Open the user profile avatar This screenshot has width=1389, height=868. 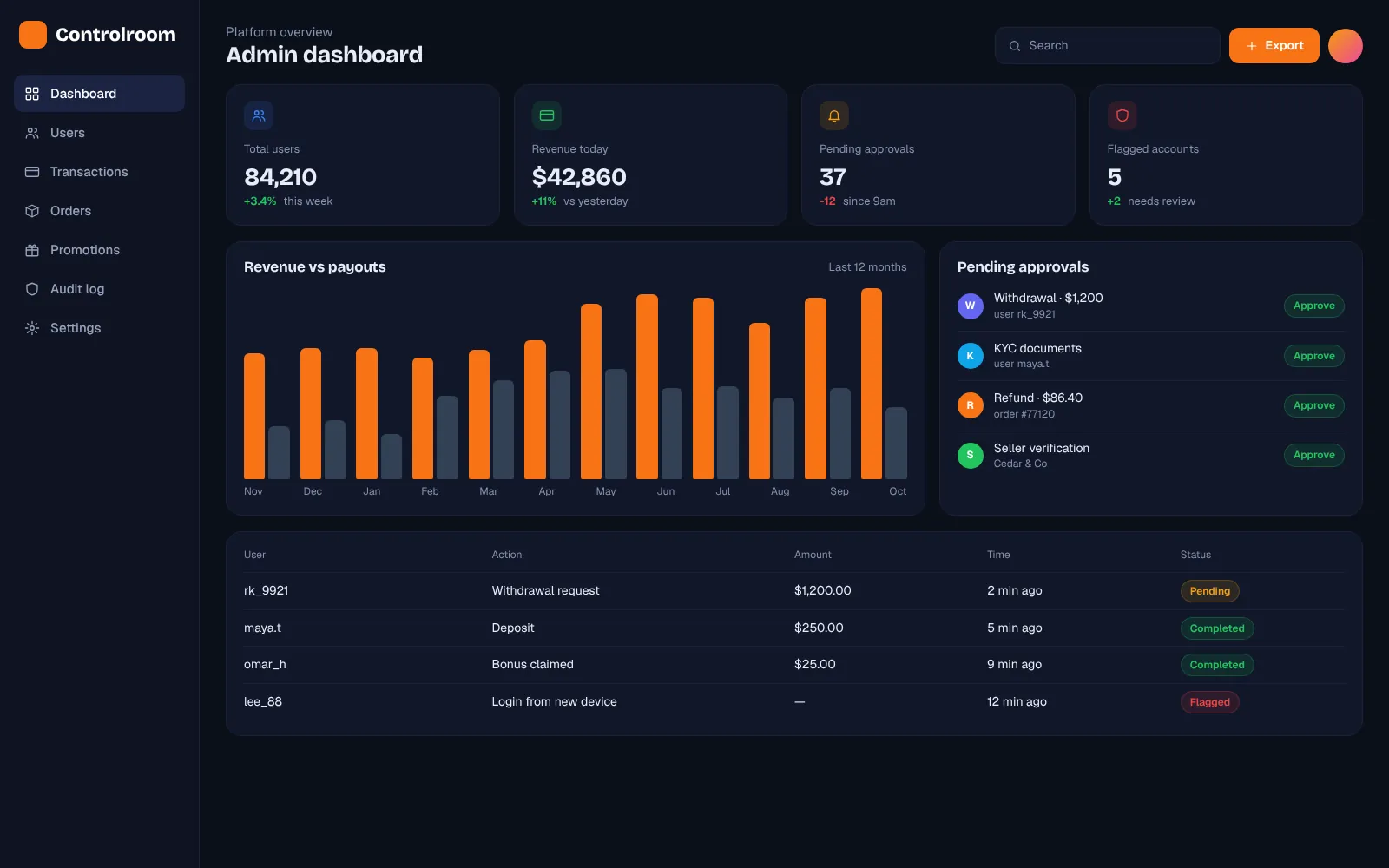point(1346,46)
